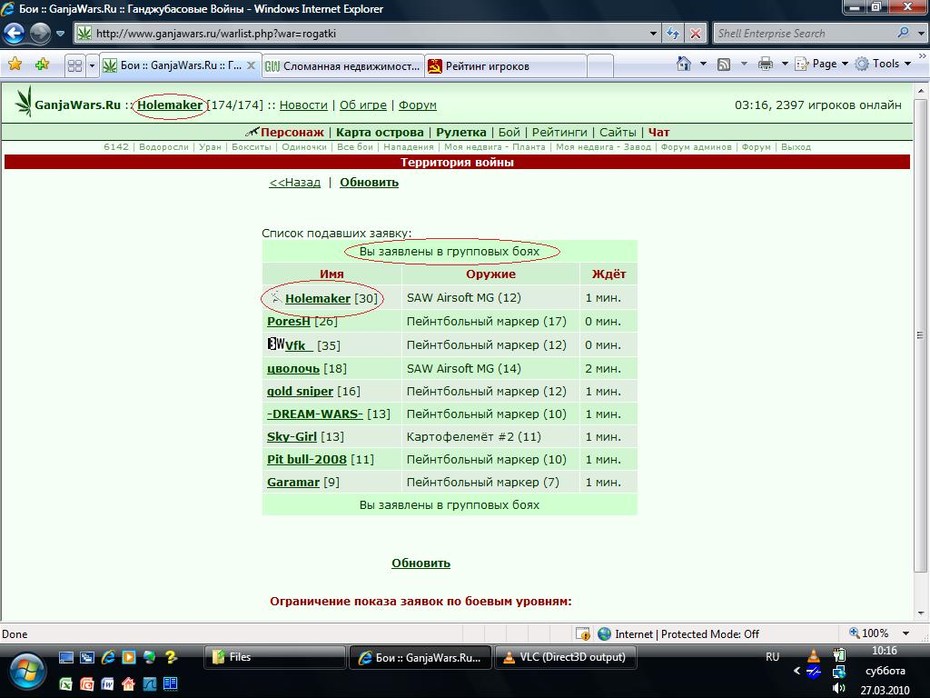This screenshot has height=698, width=930.
Task: Open a new blank tab
Action: point(600,66)
